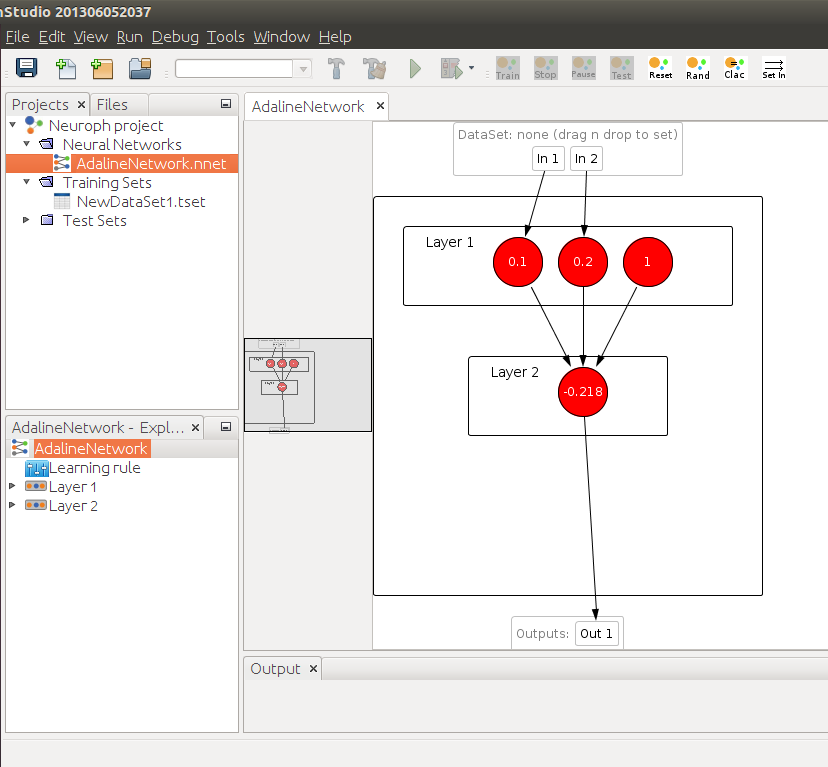Click the Set In toolbar icon

pos(773,68)
